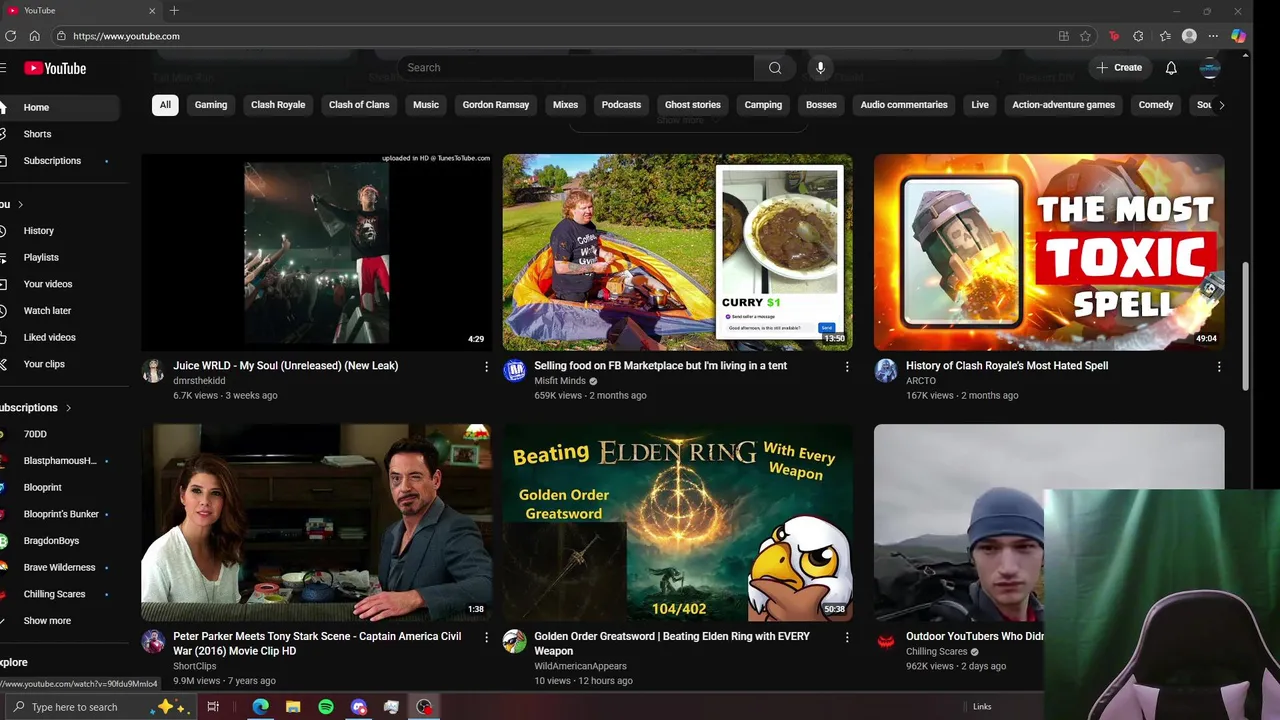The image size is (1280, 720).
Task: Open dmrsthekidd channel avatar
Action: [153, 371]
